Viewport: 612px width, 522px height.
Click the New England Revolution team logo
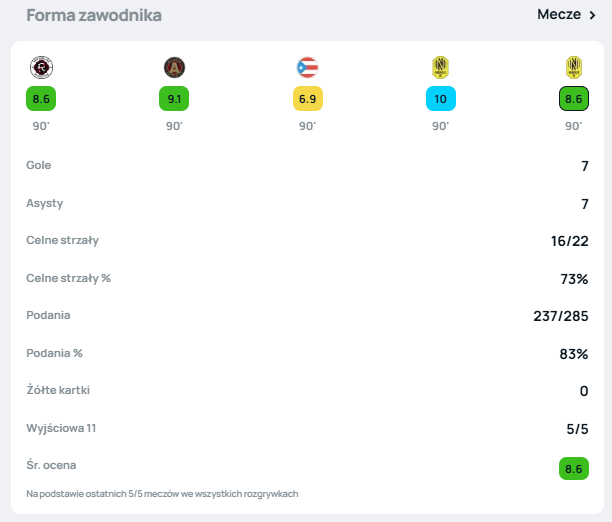click(41, 67)
